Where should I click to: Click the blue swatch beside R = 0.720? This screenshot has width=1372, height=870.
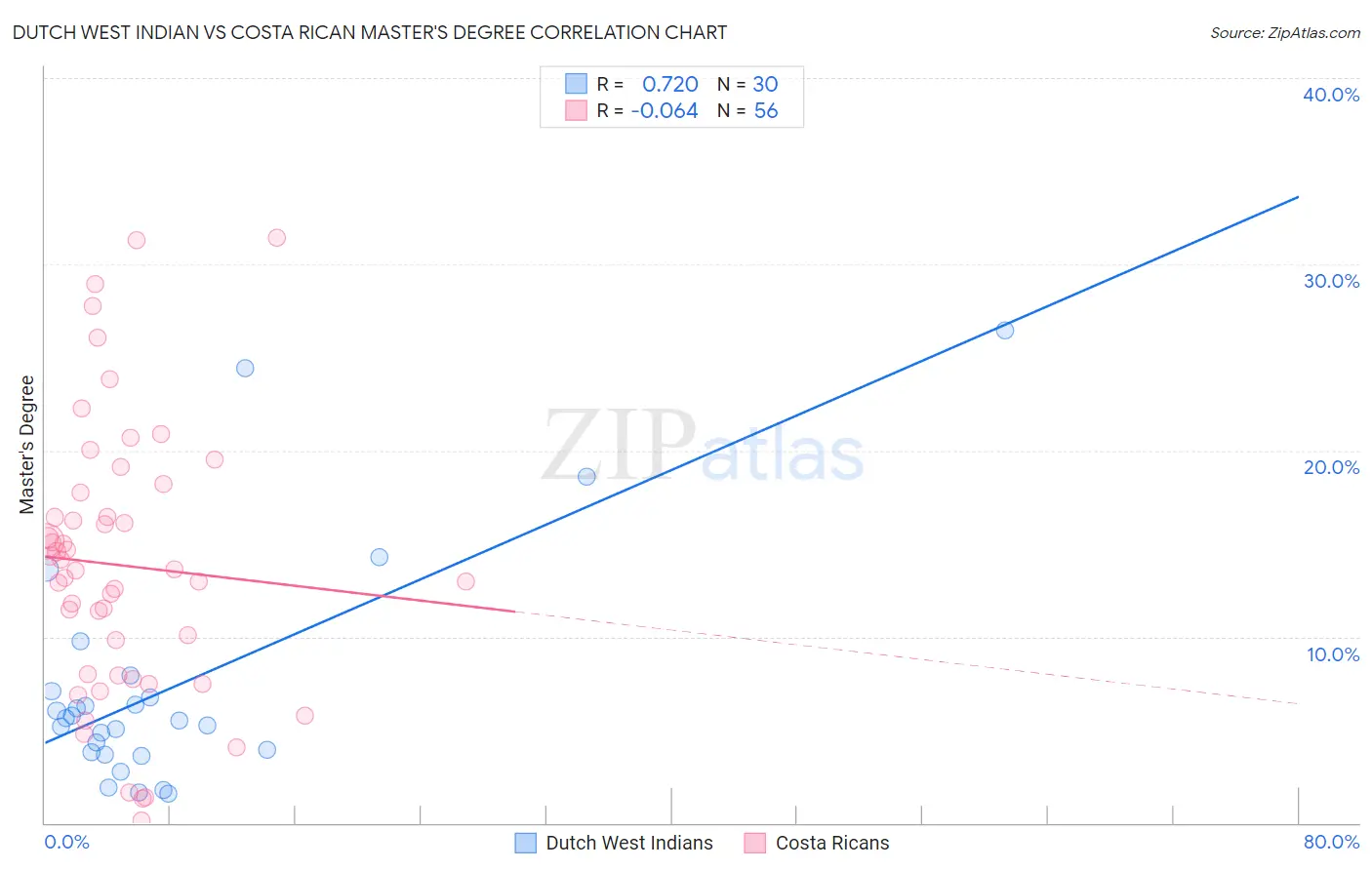tap(577, 84)
